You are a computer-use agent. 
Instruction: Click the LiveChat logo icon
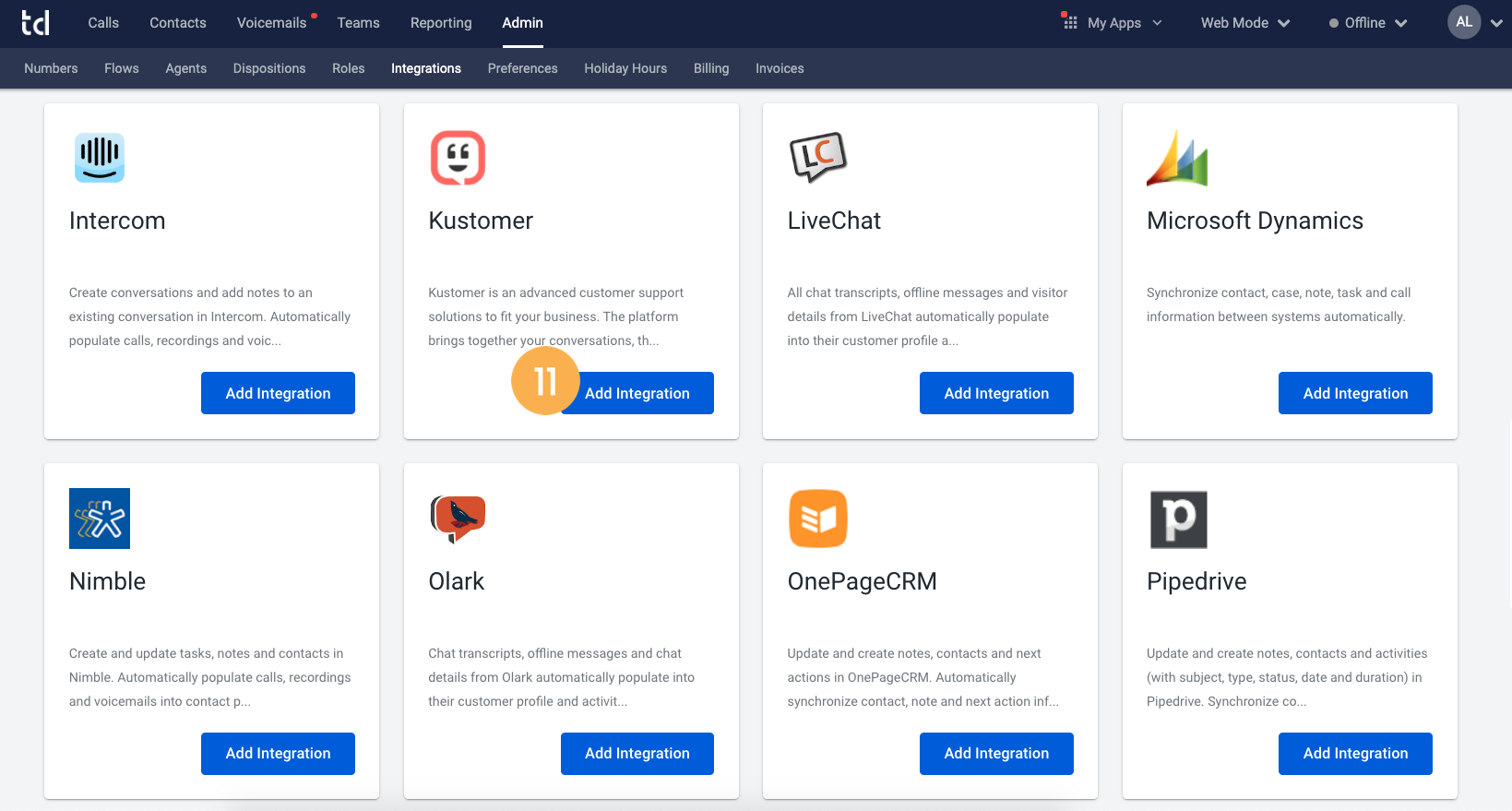point(817,157)
